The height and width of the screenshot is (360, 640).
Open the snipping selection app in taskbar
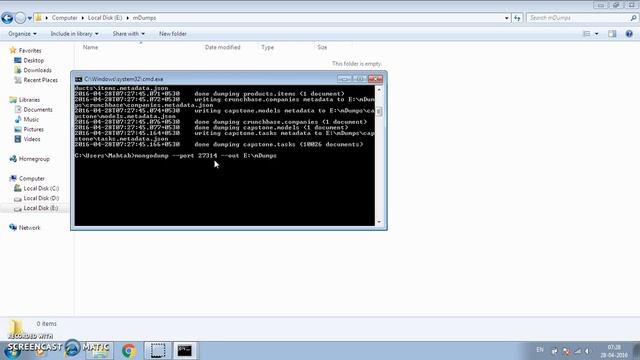[158, 351]
